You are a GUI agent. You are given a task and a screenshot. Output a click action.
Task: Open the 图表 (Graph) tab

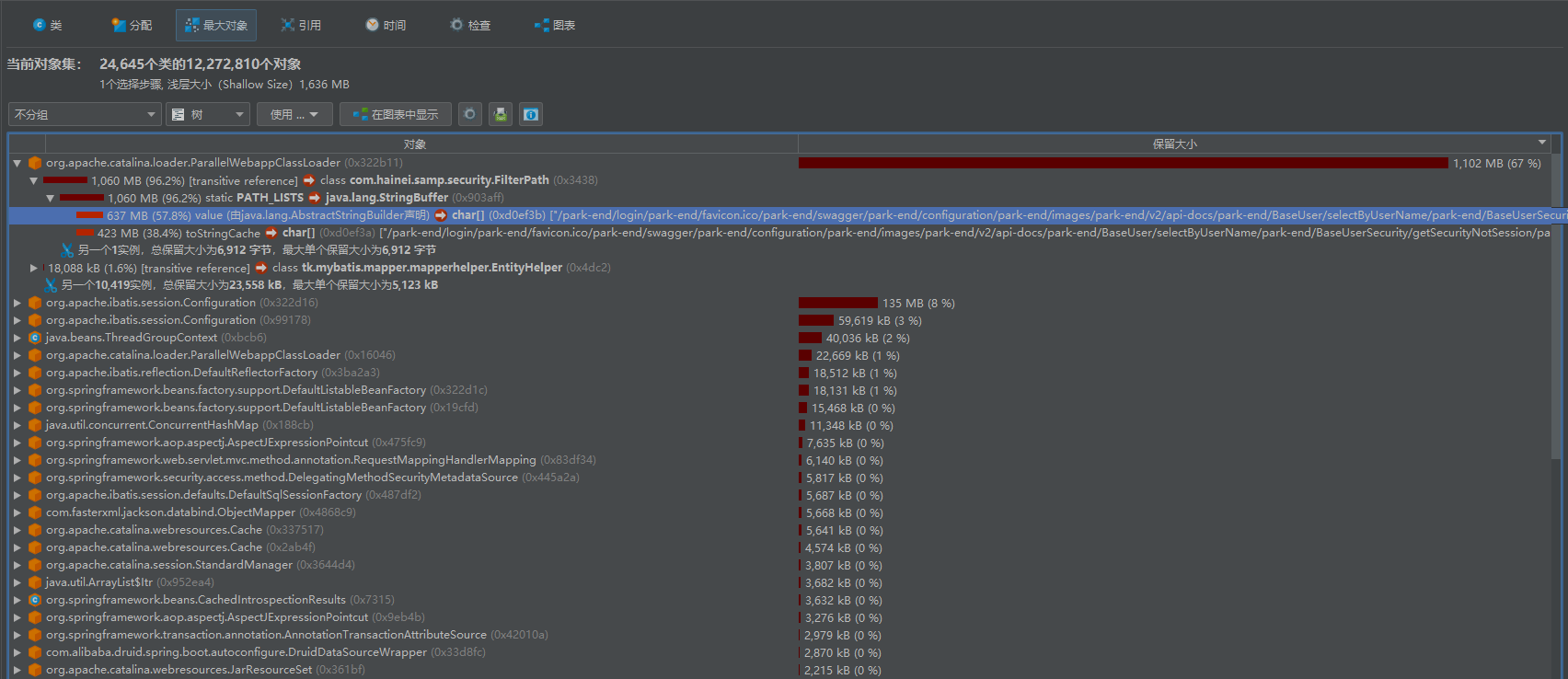[x=555, y=25]
